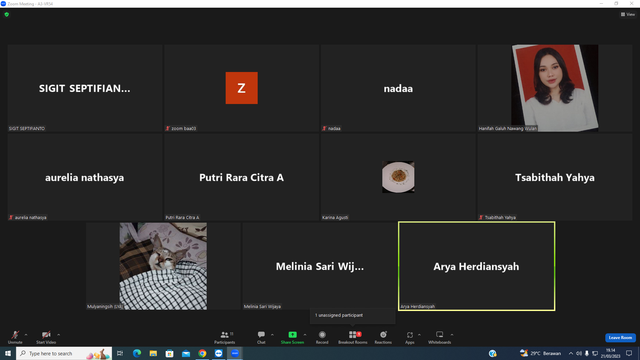640x360 pixels.
Task: Launch Microsoft Edge from the taskbar
Action: tap(137, 353)
